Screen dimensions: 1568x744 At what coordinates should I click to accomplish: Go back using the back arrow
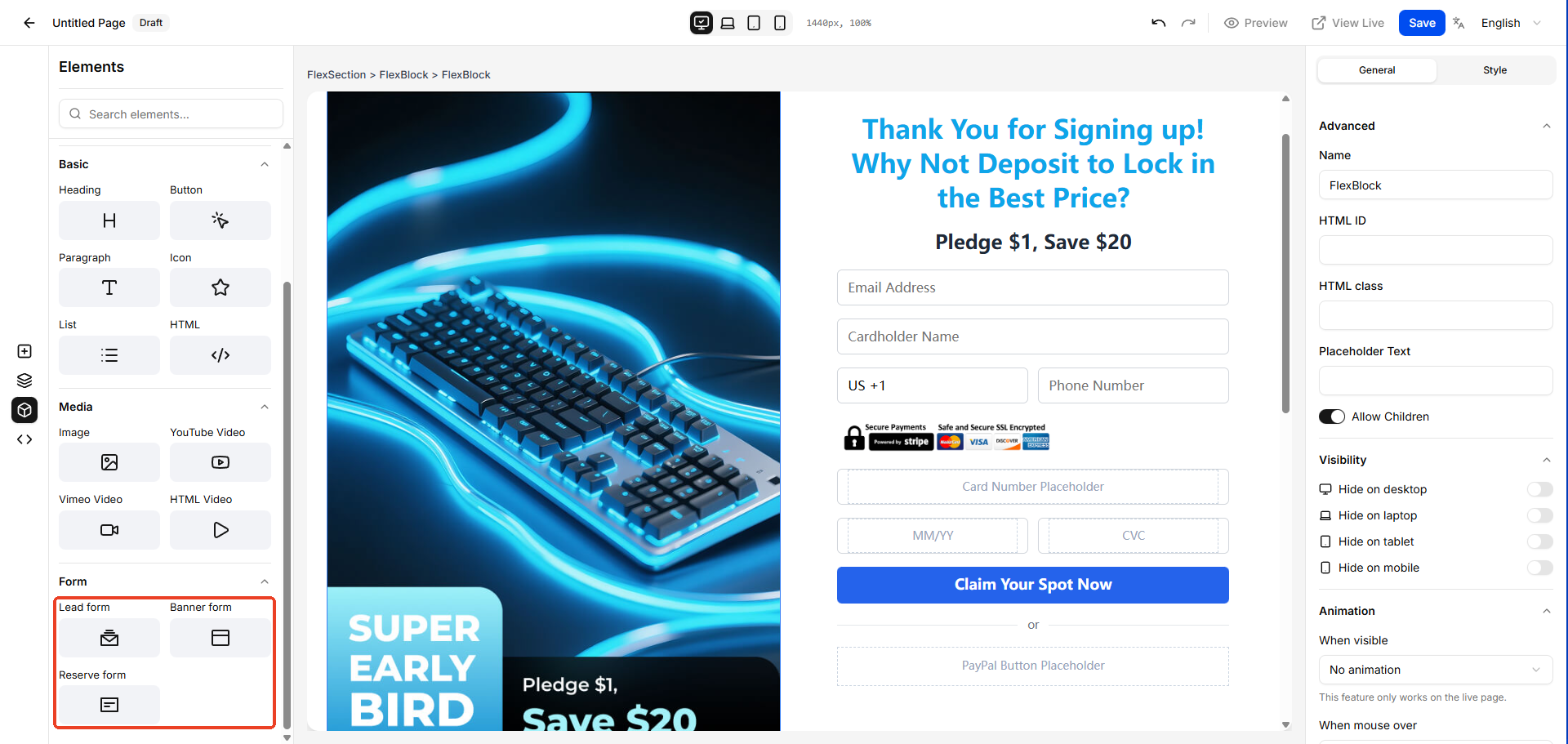29,23
